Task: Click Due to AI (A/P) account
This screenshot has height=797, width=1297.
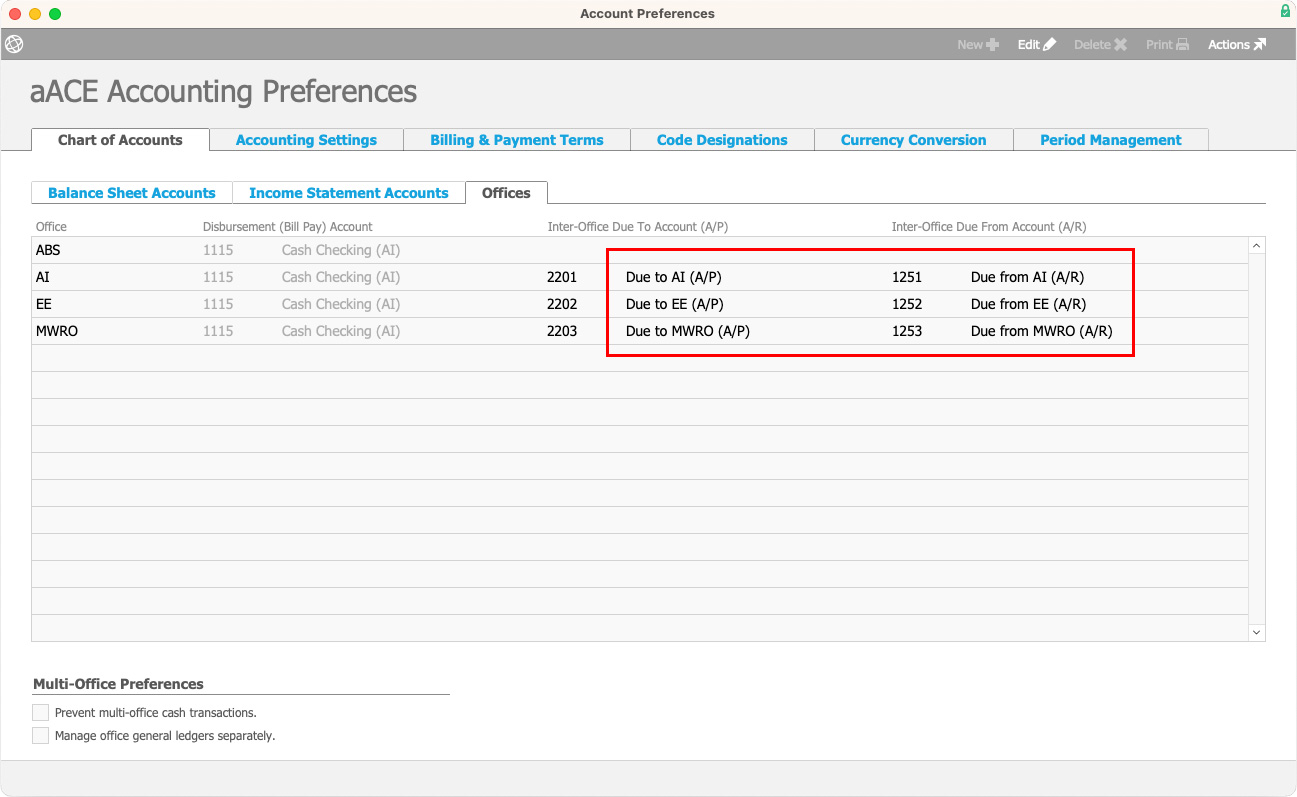Action: 673,277
